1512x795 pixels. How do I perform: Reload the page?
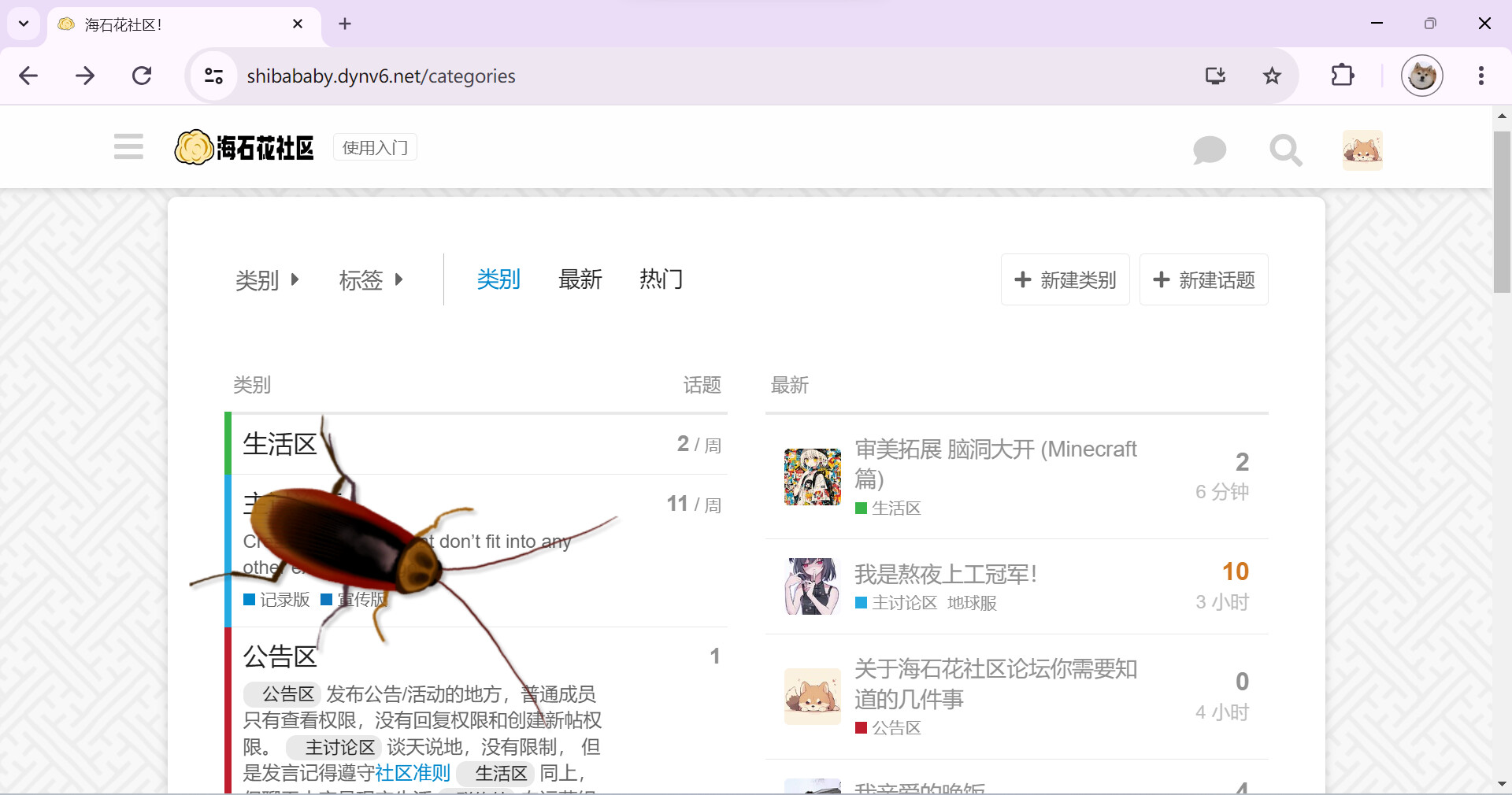[x=142, y=76]
